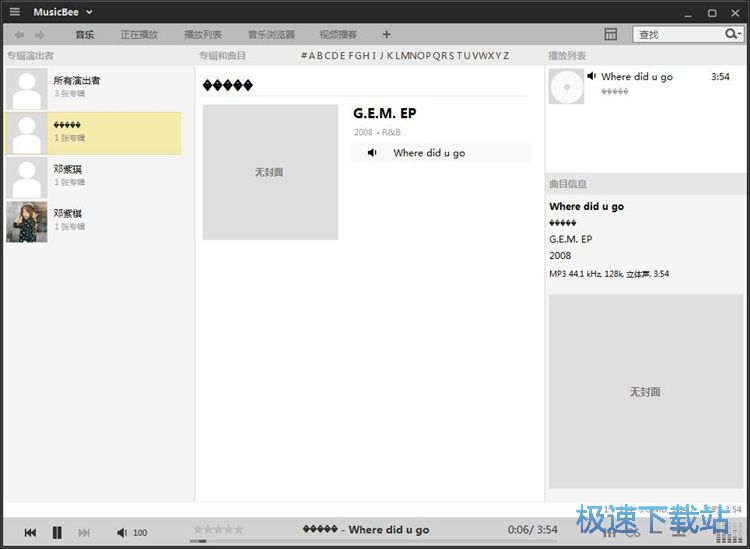Click the ♦♦♦♦♦ artist heading in center pane
The width and height of the screenshot is (750, 549).
pyautogui.click(x=228, y=85)
